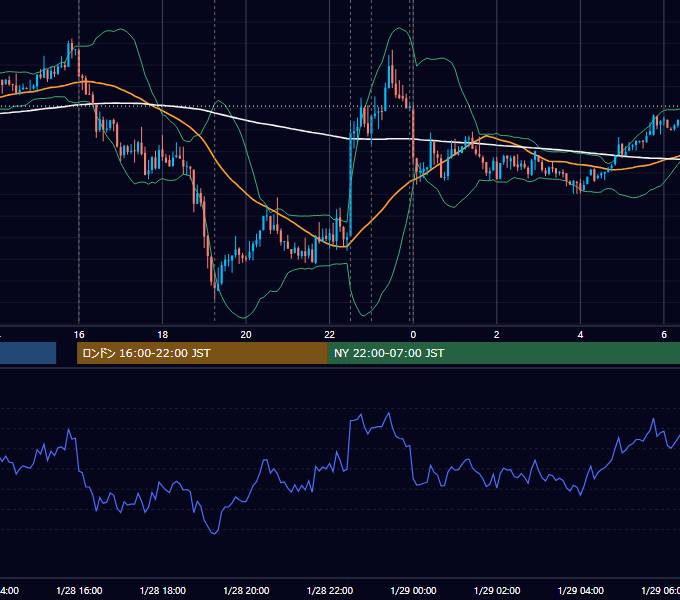Click the '1/28 22:00' date label
Viewport: 680px width, 600px height.
pyautogui.click(x=330, y=590)
